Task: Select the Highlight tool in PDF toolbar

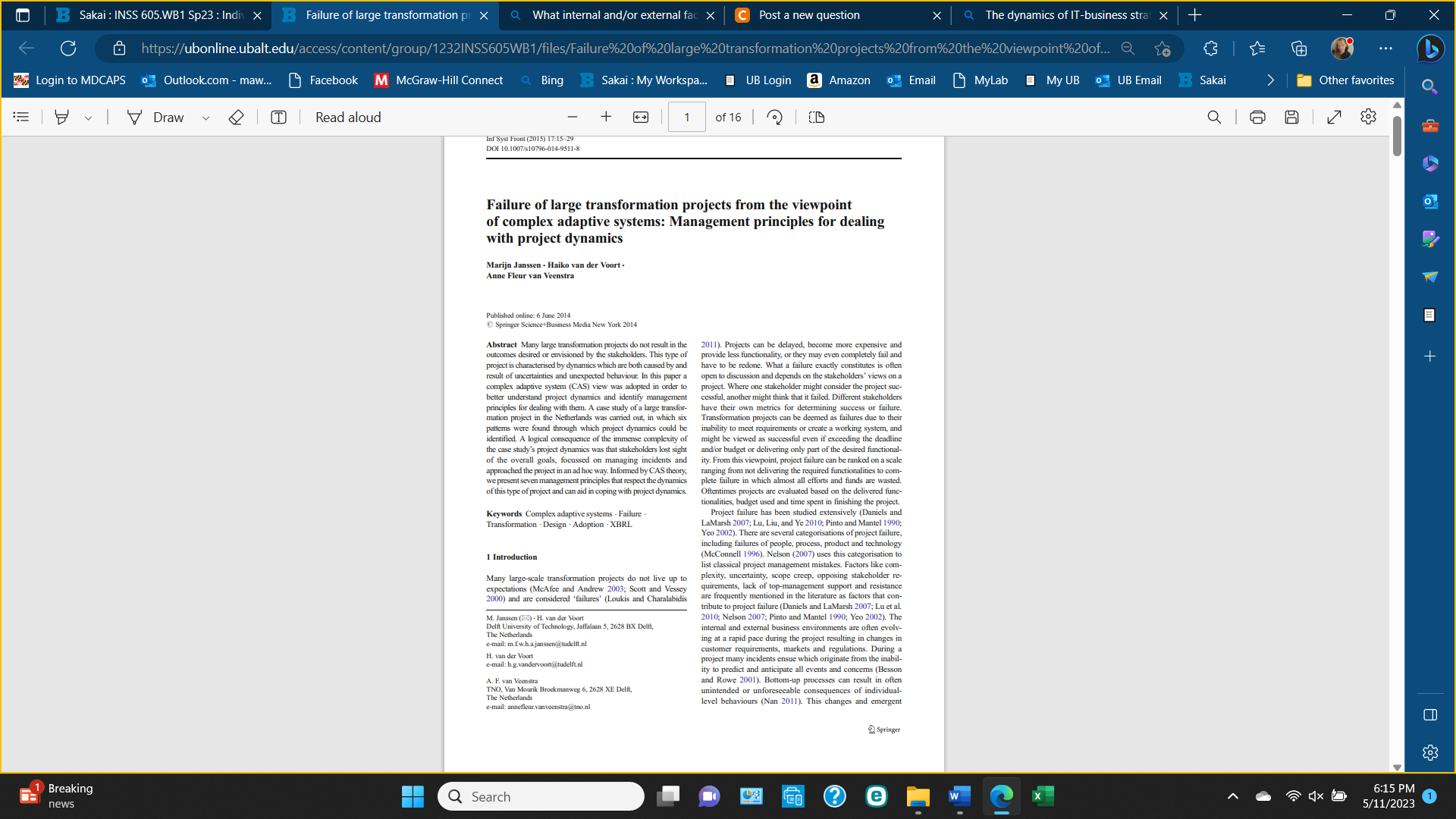Action: click(x=62, y=117)
